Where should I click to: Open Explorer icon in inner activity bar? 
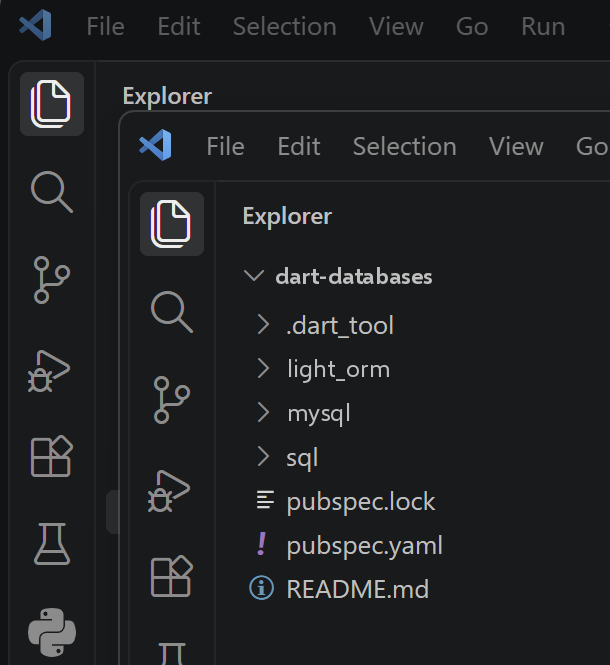pos(172,224)
